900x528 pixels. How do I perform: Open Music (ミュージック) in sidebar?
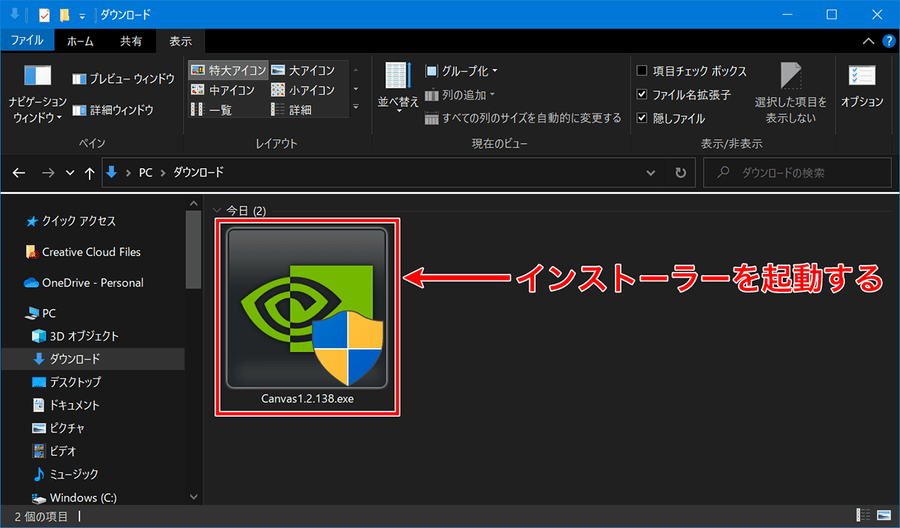click(x=66, y=474)
